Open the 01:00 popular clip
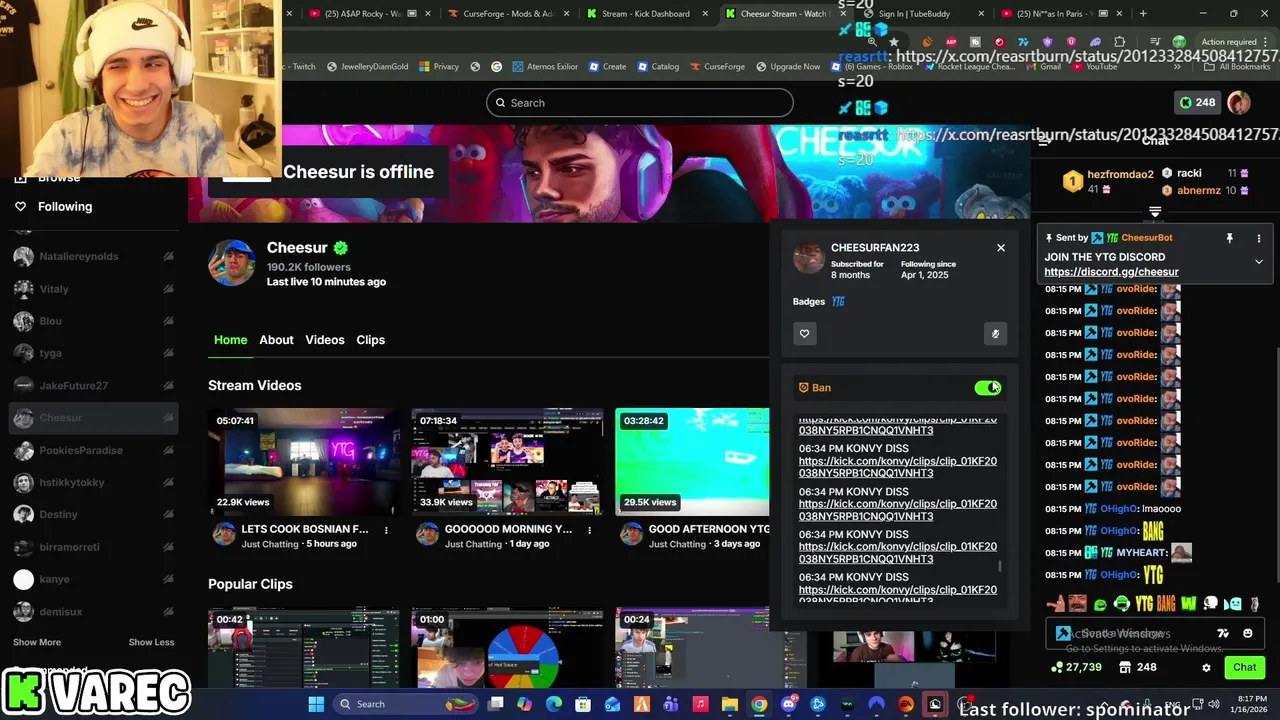The height and width of the screenshot is (720, 1280). coord(507,648)
